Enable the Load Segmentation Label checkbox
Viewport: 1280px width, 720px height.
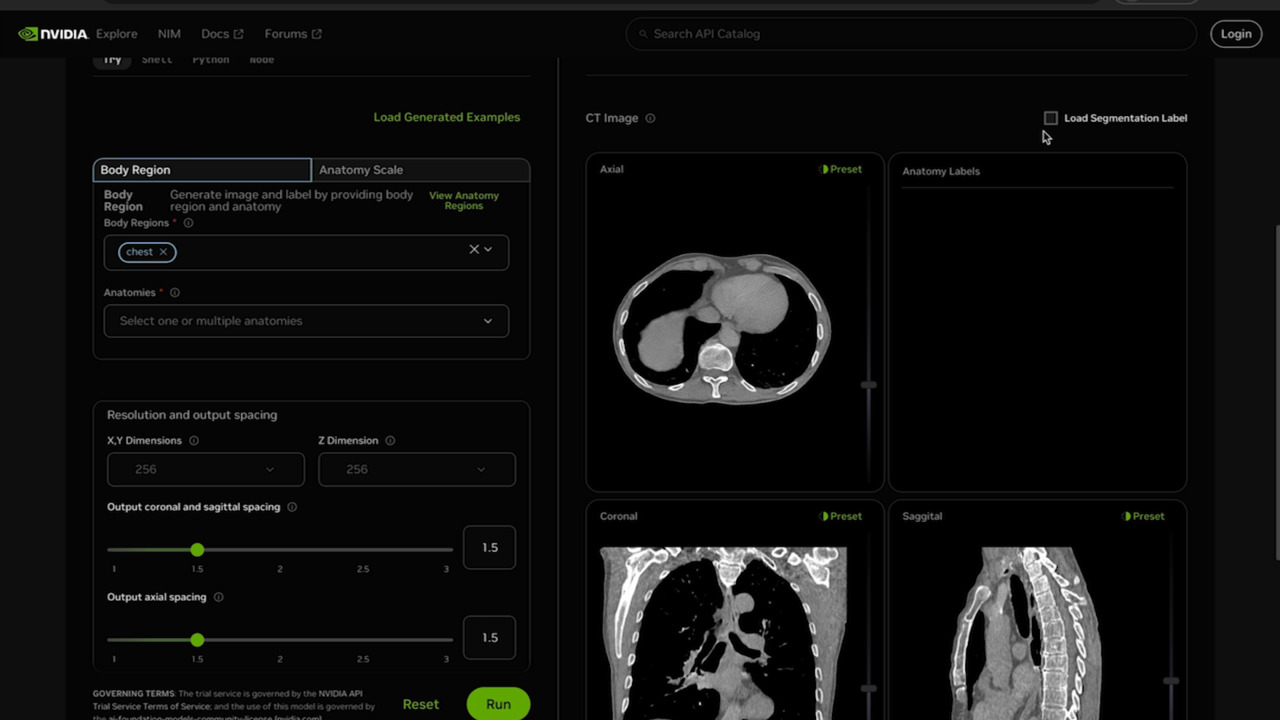tap(1050, 118)
